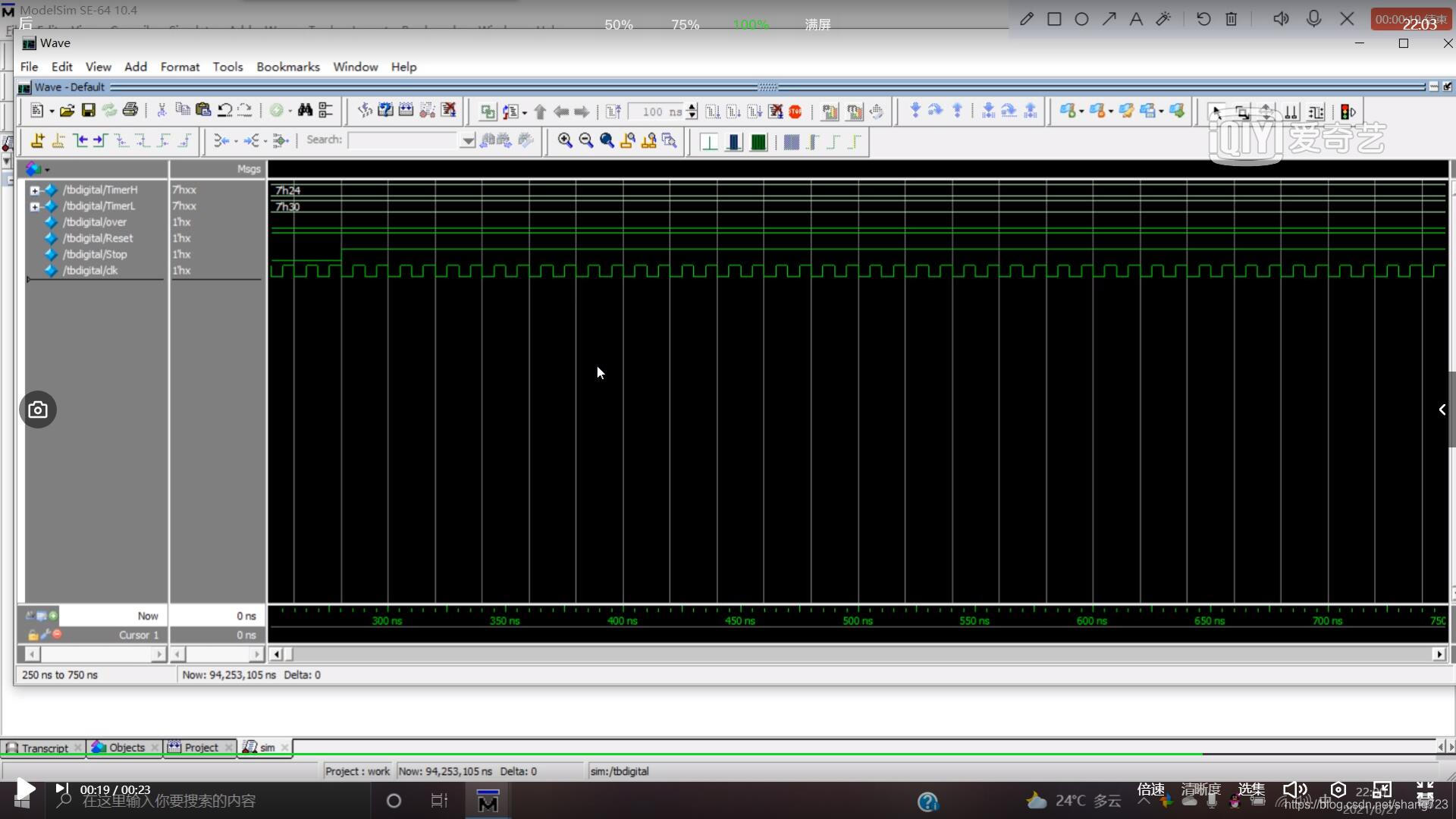Lock cursor icon in Cursor 1 row
The width and height of the screenshot is (1456, 819).
click(33, 635)
